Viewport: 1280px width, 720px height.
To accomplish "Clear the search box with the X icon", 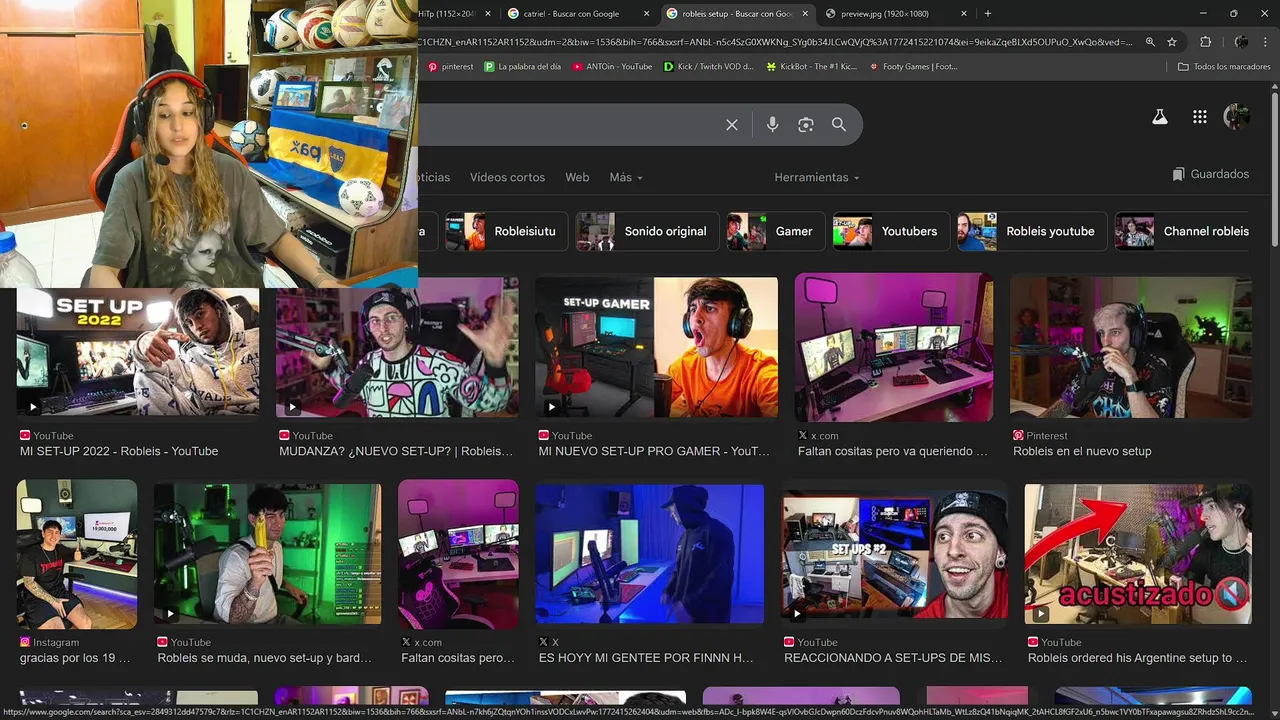I will click(x=732, y=125).
